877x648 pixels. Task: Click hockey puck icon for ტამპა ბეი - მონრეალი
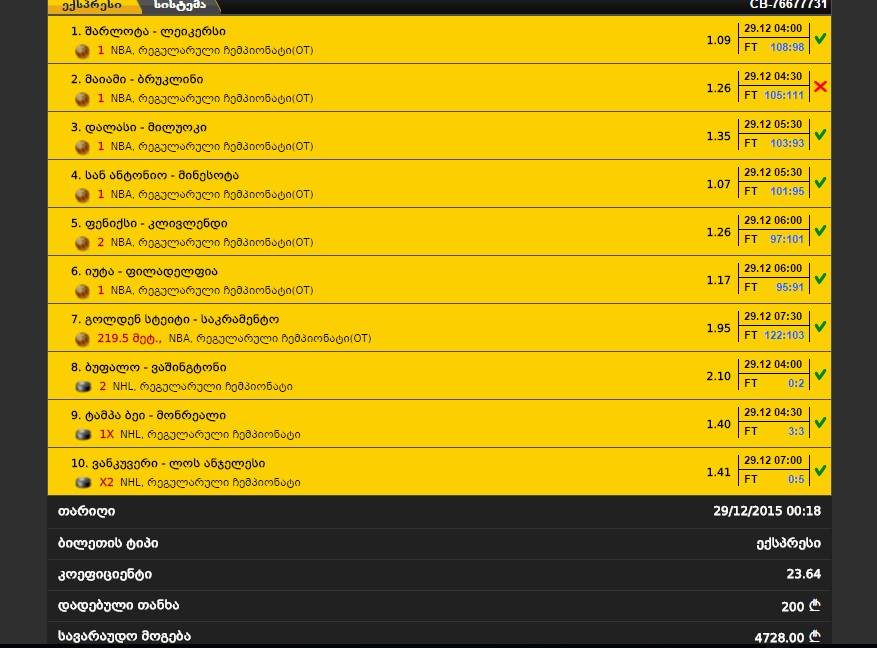tap(83, 435)
